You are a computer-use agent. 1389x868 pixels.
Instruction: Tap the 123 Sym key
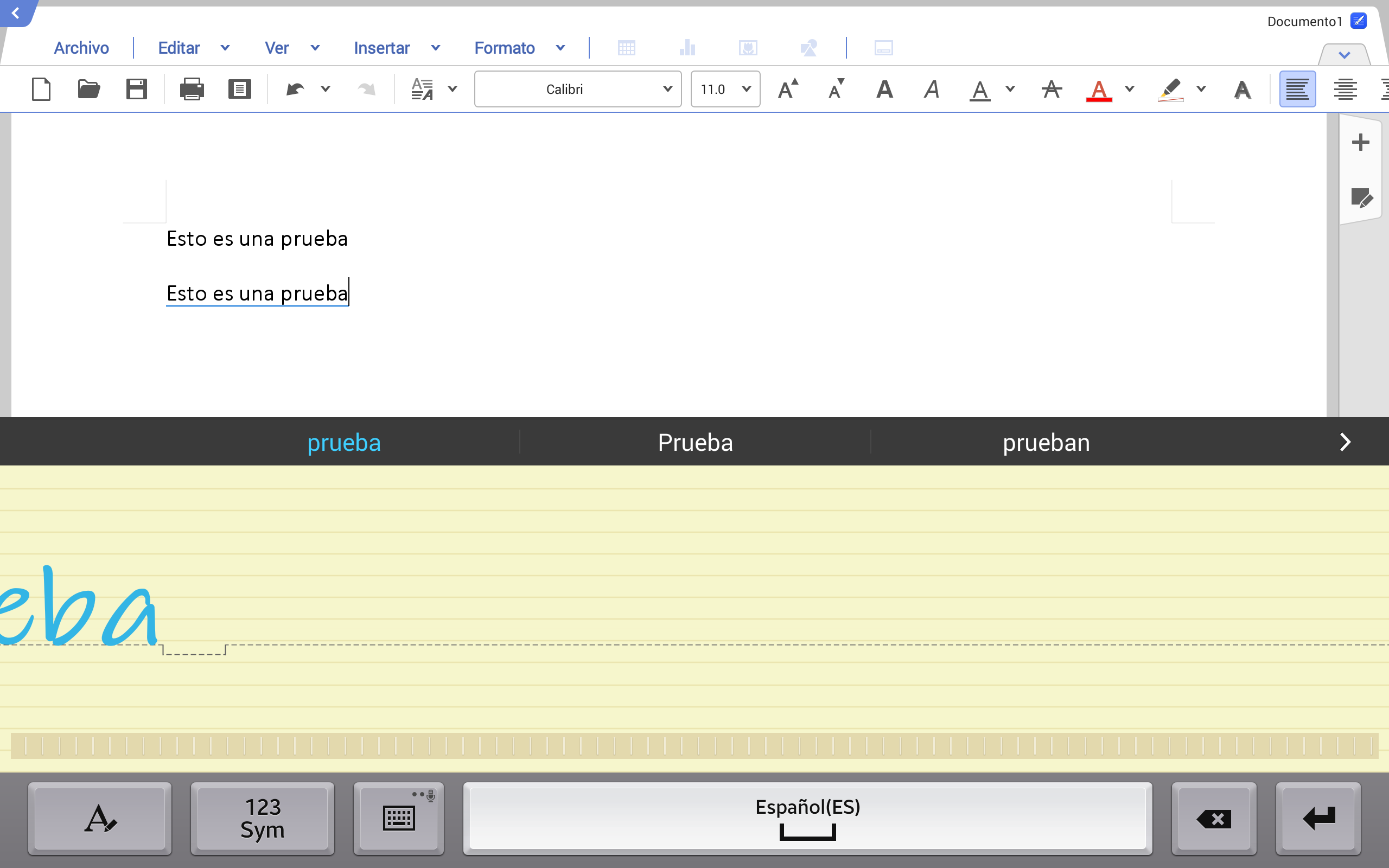point(262,818)
